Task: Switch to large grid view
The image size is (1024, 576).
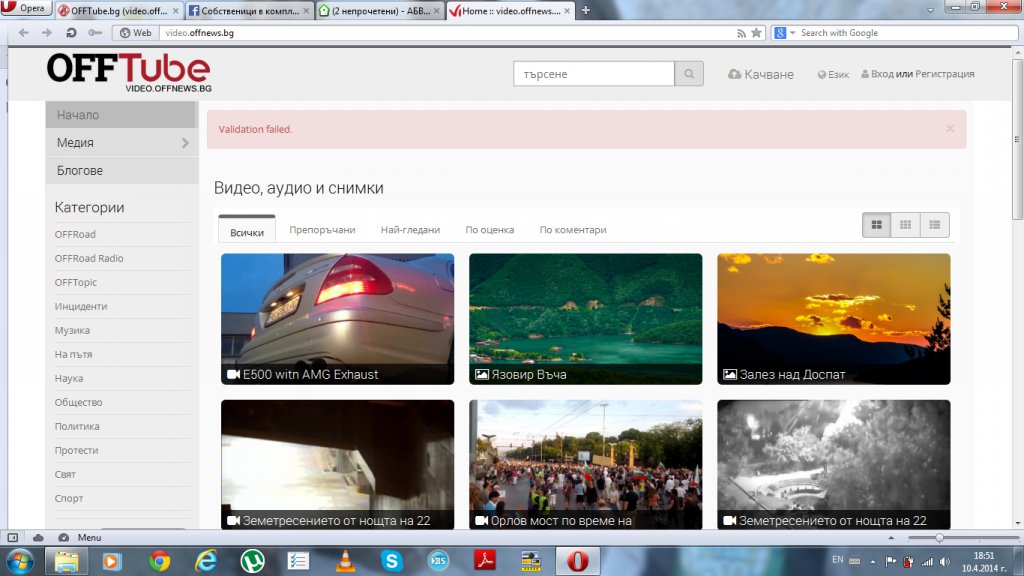Action: 877,225
